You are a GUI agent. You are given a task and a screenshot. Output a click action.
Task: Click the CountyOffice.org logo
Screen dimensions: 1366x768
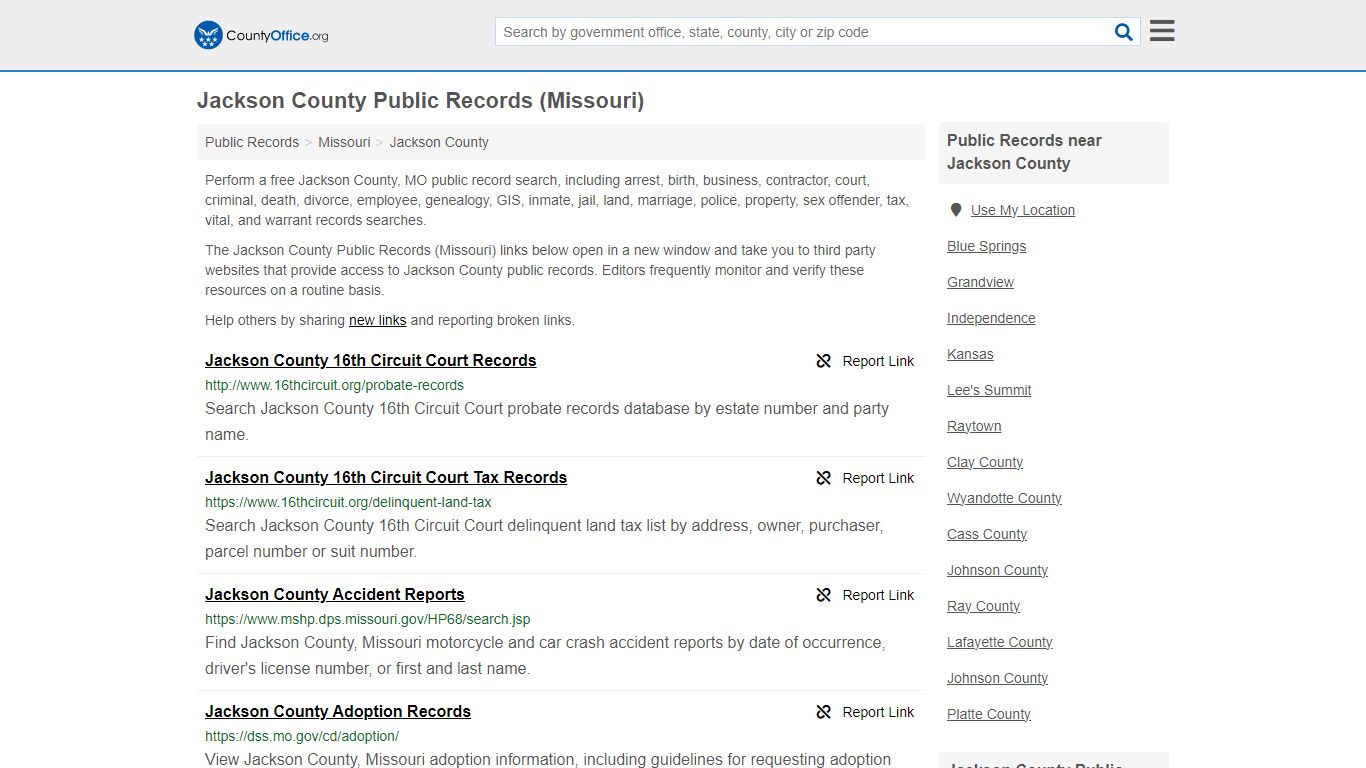pyautogui.click(x=261, y=35)
